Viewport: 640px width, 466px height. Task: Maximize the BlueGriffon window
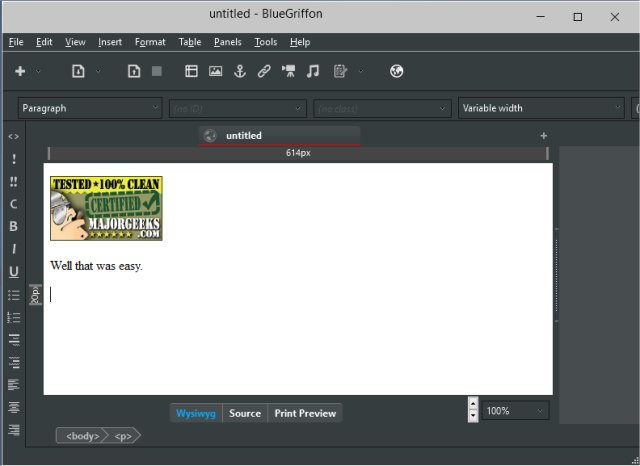(578, 17)
